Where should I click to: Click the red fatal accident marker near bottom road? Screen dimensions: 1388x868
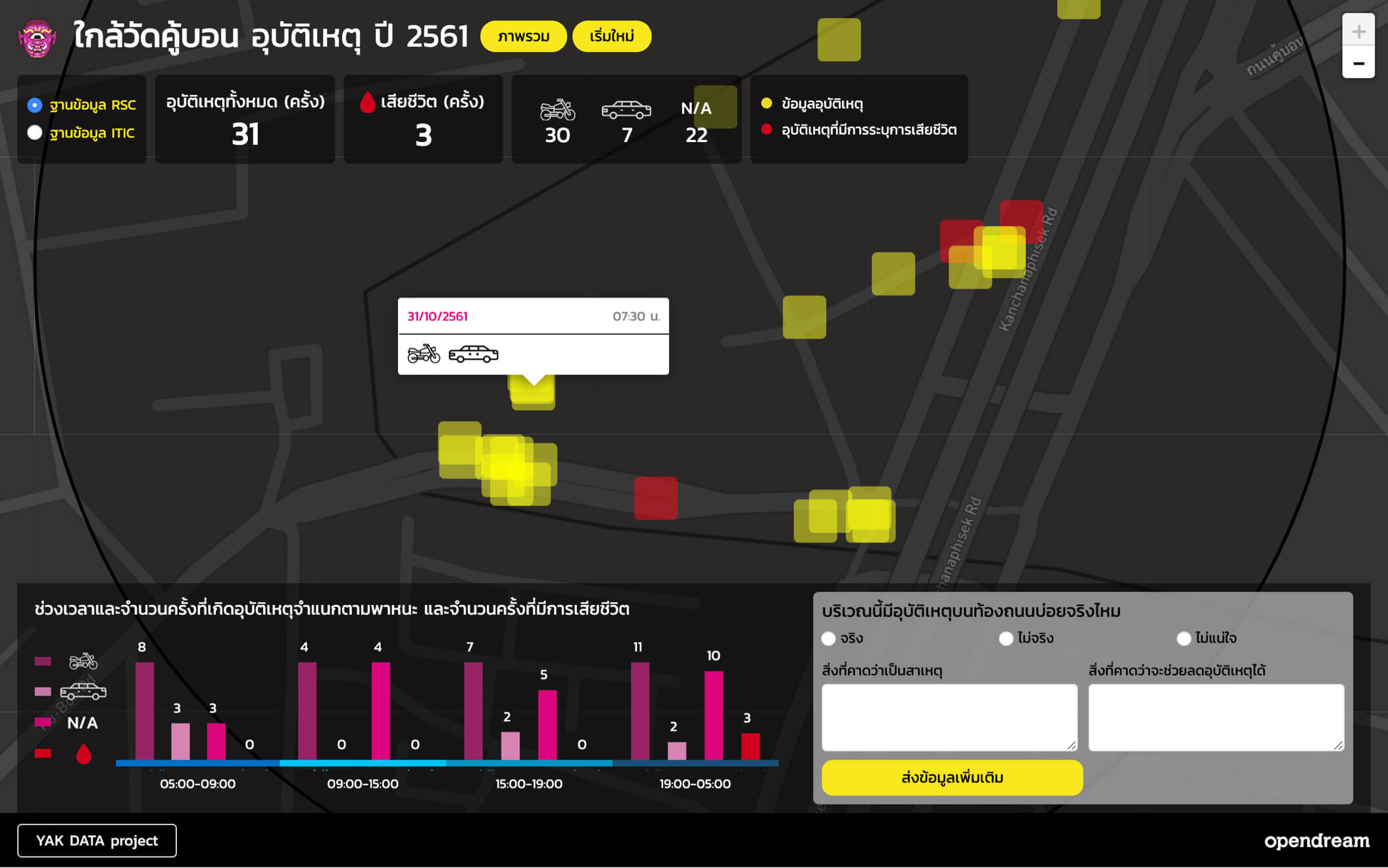point(656,498)
